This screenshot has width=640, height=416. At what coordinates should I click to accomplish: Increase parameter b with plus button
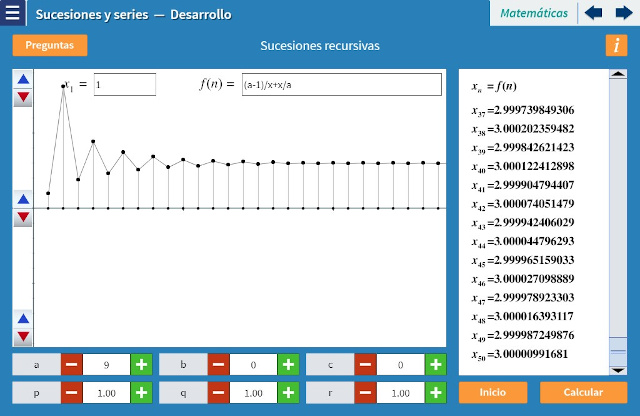pyautogui.click(x=288, y=365)
